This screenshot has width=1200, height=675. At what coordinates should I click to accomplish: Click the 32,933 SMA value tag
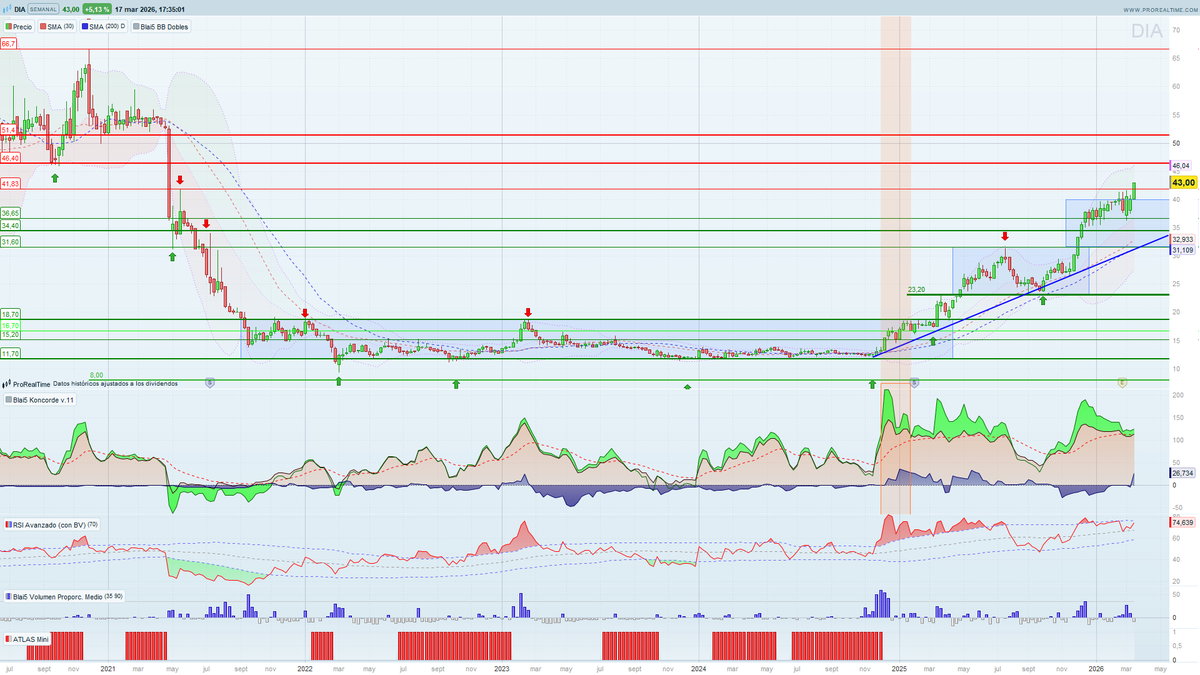[1183, 239]
